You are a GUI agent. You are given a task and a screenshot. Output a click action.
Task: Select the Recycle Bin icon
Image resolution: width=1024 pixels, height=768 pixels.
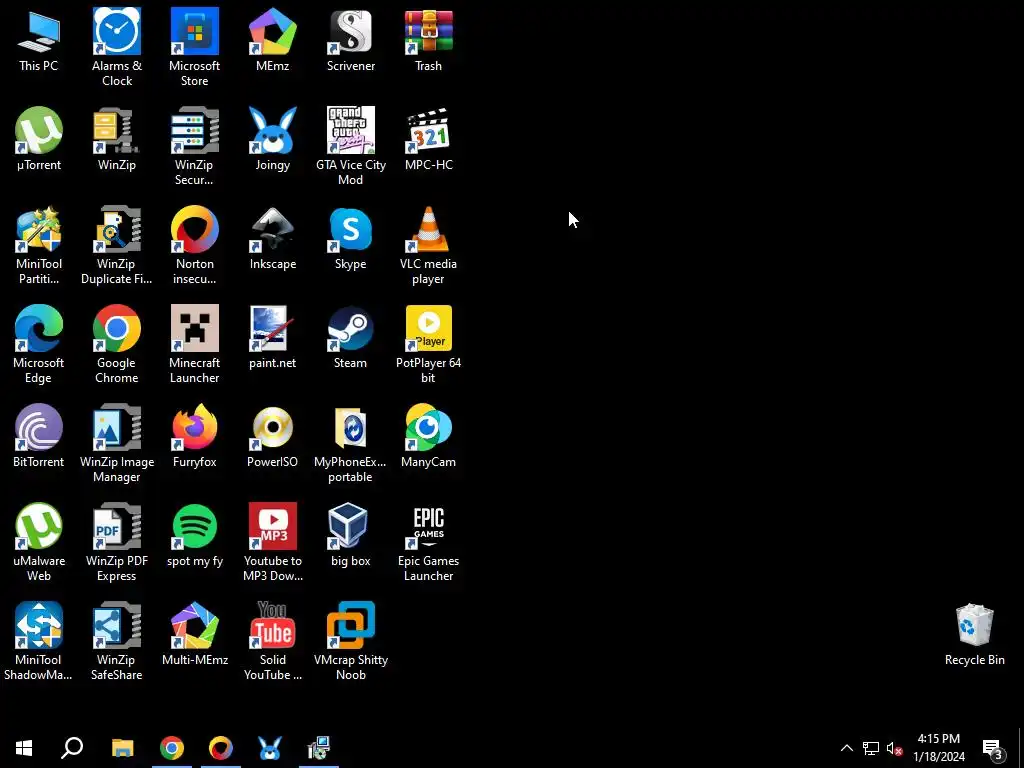point(974,634)
